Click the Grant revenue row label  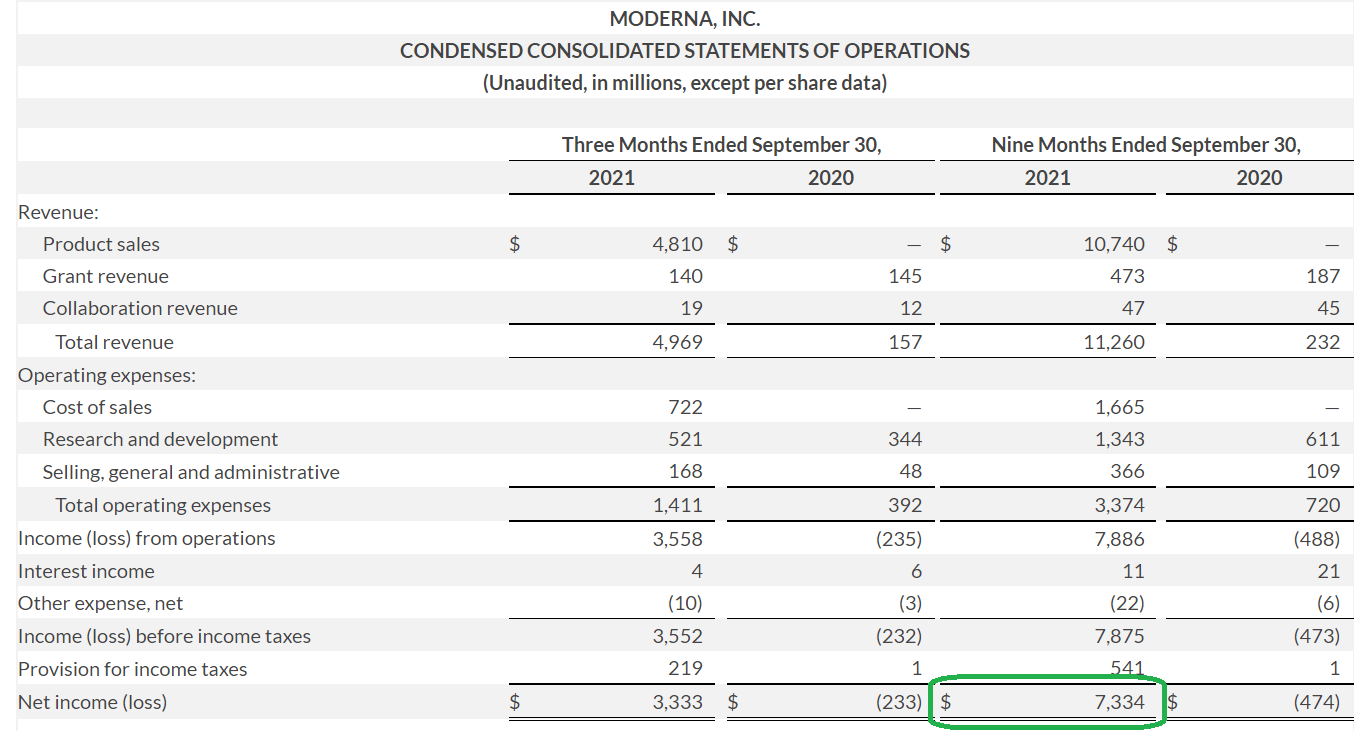point(106,276)
